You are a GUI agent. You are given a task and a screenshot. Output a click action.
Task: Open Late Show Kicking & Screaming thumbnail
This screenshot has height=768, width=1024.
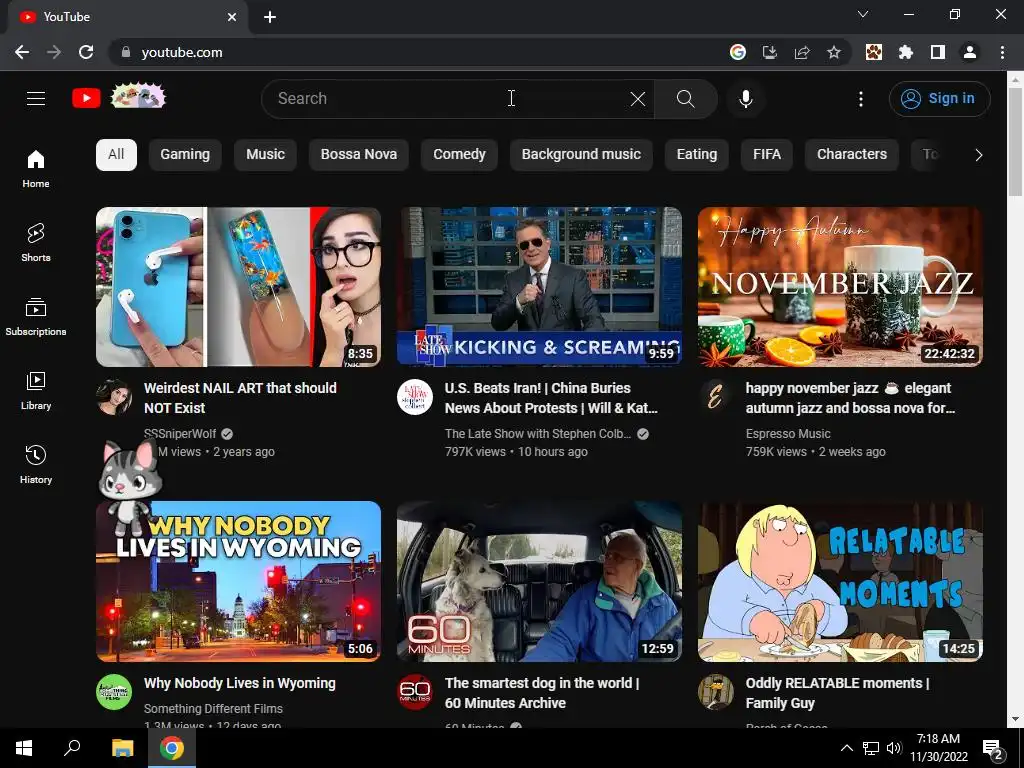539,287
